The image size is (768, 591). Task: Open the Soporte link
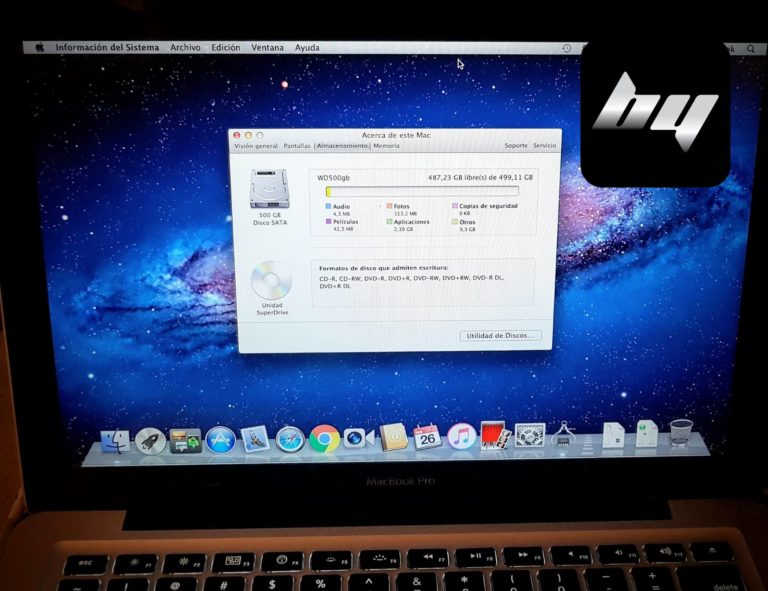[515, 146]
